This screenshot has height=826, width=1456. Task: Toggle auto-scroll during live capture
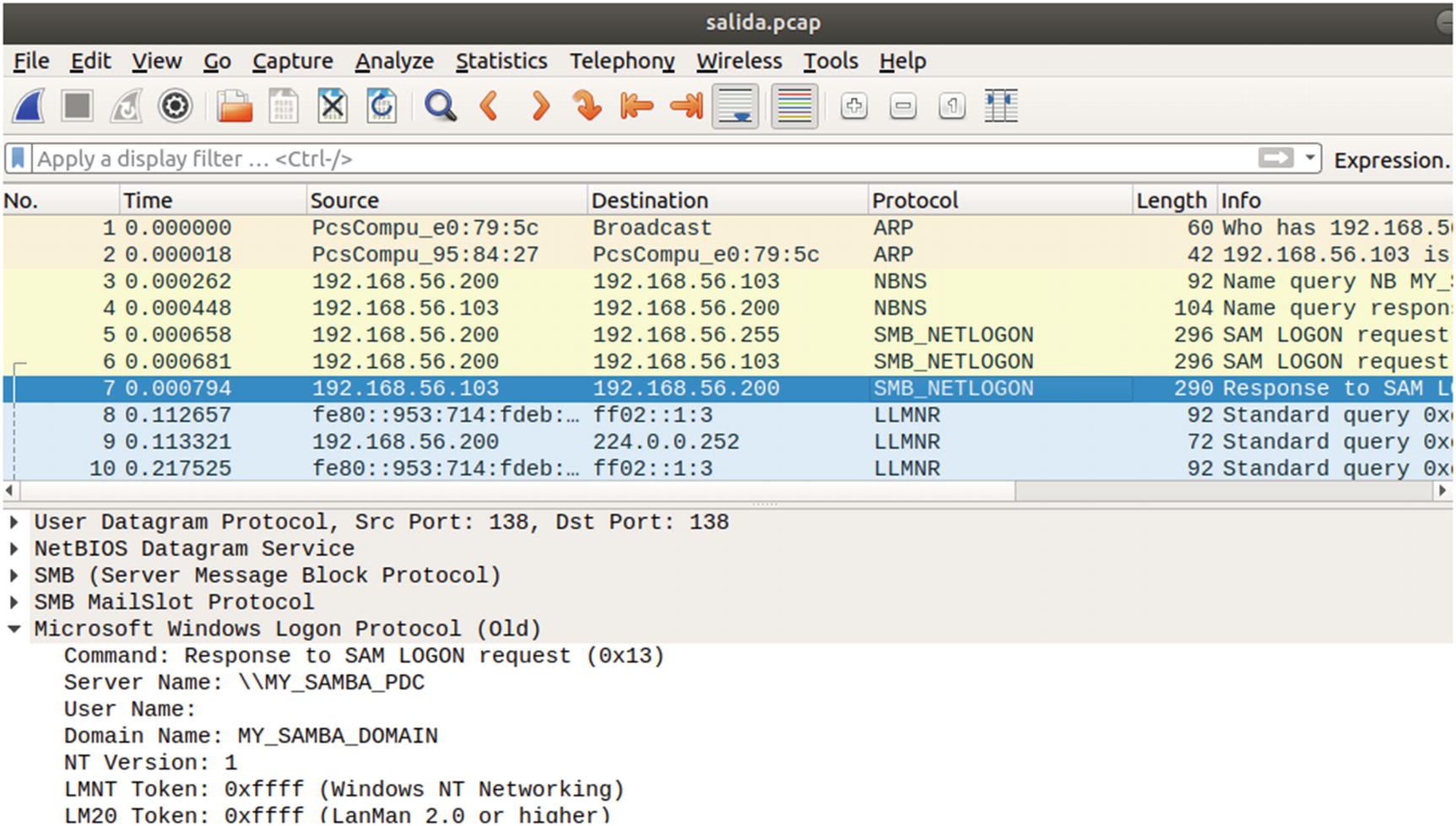736,106
